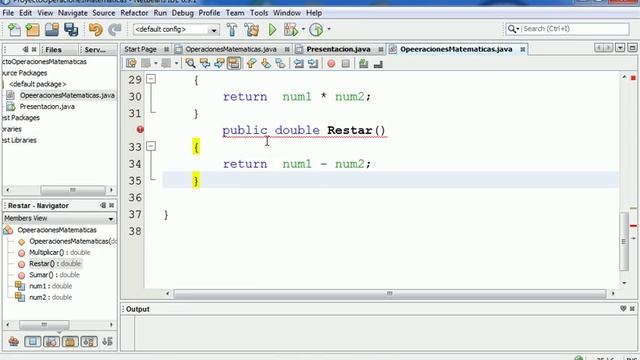The height and width of the screenshot is (360, 640).
Task: Toggle Show Fields filter in Navigator
Action: coord(33,342)
